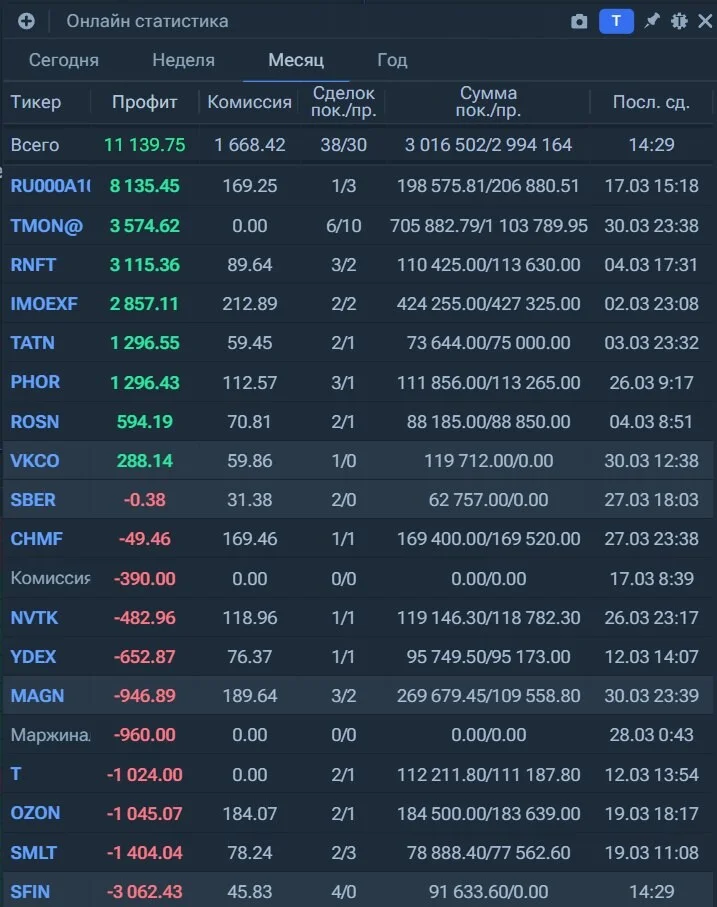Open the ROSN ticker
The width and height of the screenshot is (717, 907).
(x=35, y=422)
